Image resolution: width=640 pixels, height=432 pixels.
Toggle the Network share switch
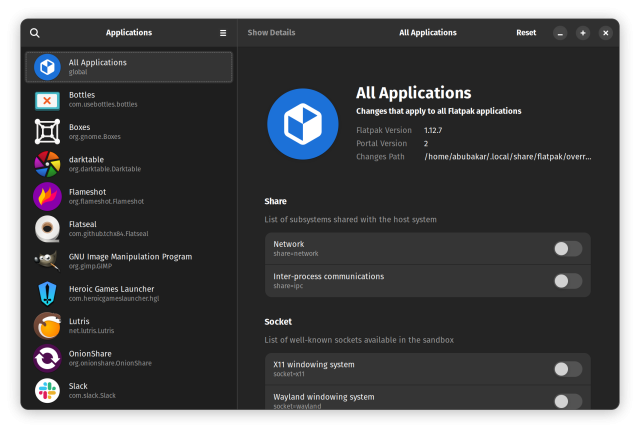tap(568, 249)
